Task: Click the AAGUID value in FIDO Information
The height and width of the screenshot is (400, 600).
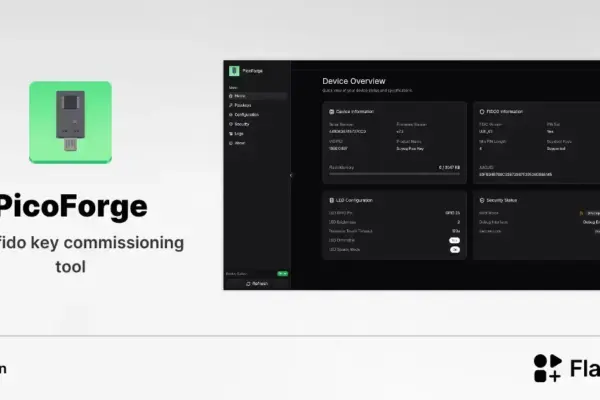Action: [x=515, y=175]
